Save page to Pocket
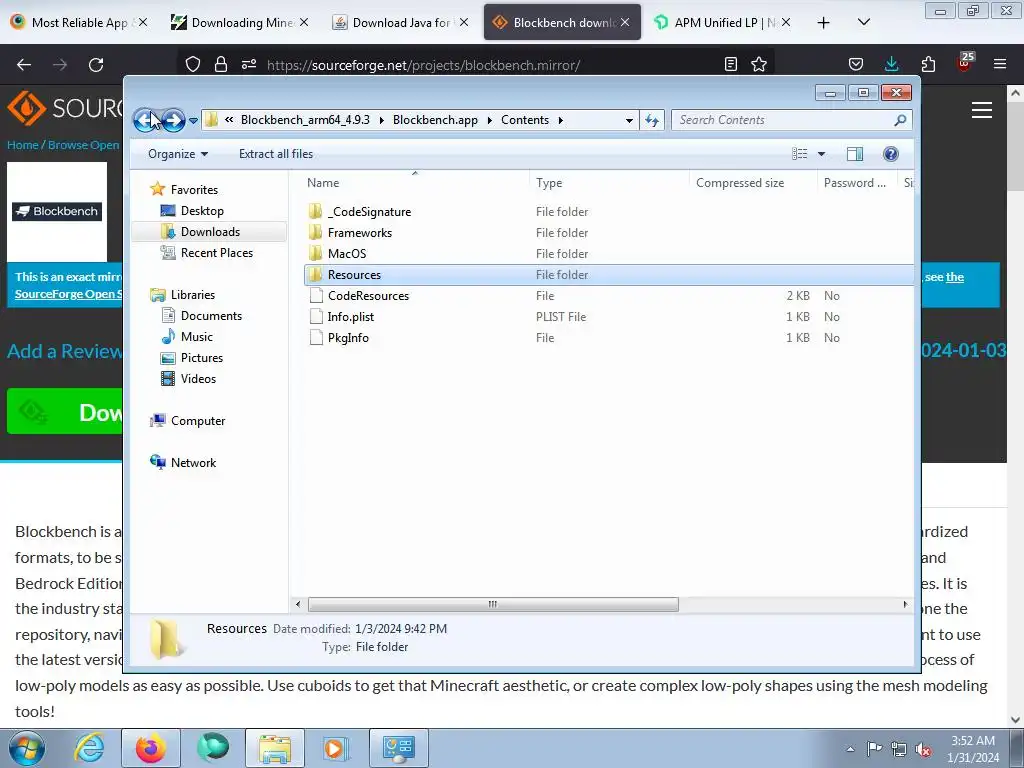This screenshot has height=768, width=1024. 856,64
